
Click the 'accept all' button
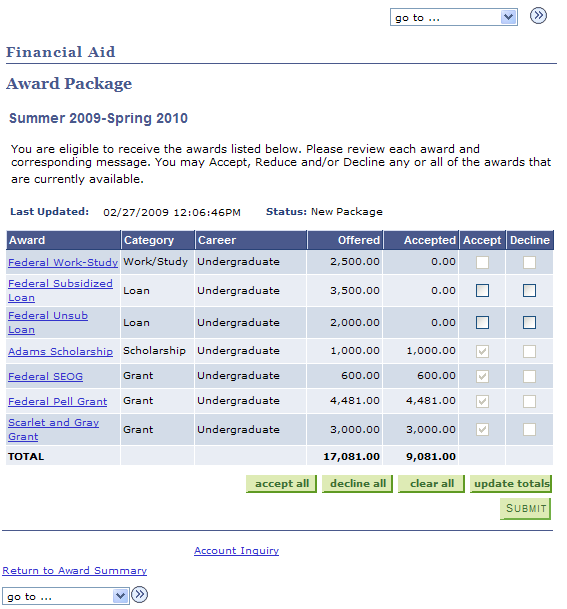point(282,484)
